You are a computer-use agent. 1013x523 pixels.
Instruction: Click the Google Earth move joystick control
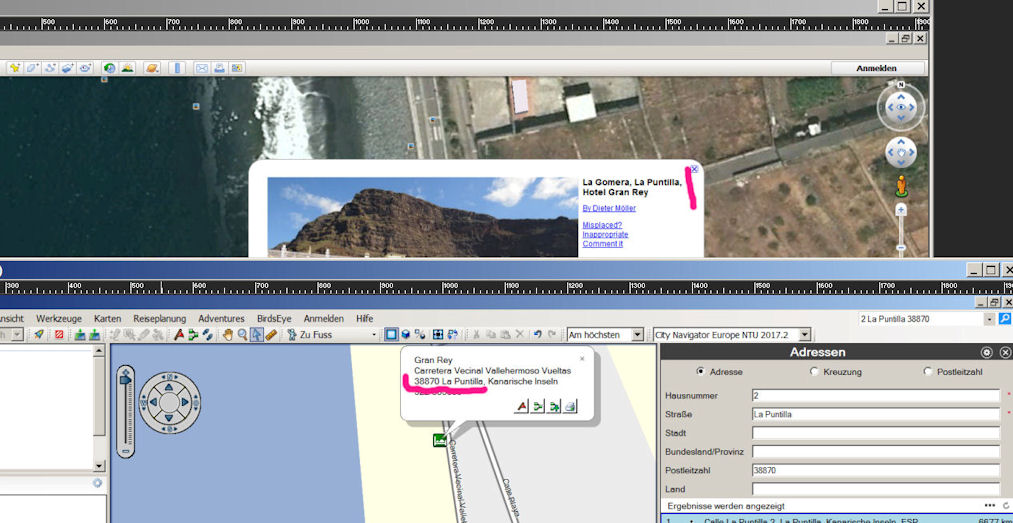901,152
